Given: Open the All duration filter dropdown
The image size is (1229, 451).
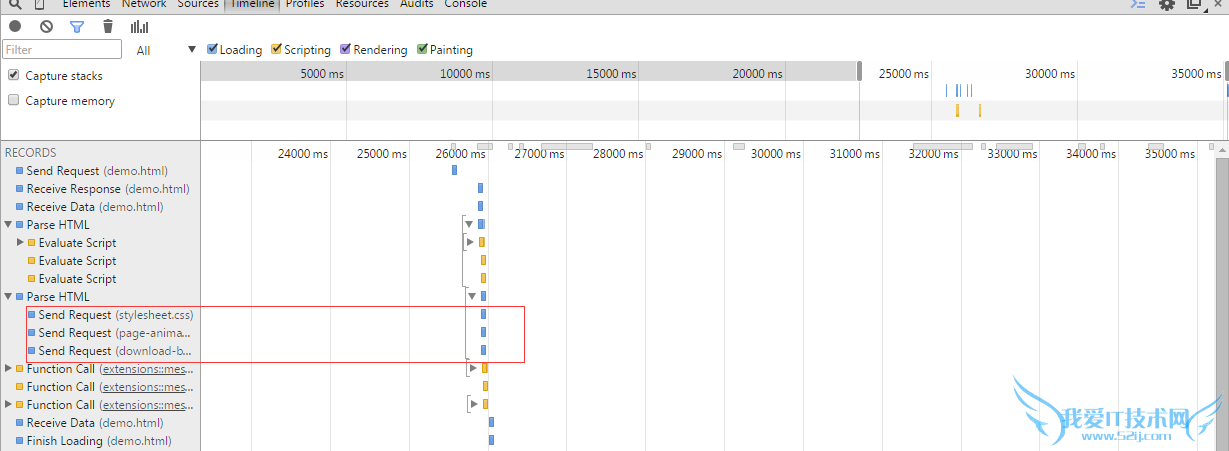Looking at the screenshot, I should click(167, 50).
